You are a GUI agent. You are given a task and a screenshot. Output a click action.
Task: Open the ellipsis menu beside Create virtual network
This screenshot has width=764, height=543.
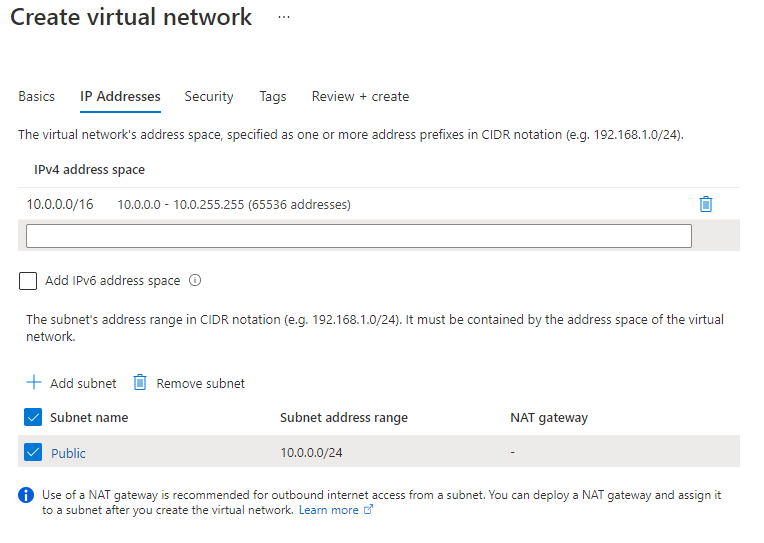pos(284,17)
